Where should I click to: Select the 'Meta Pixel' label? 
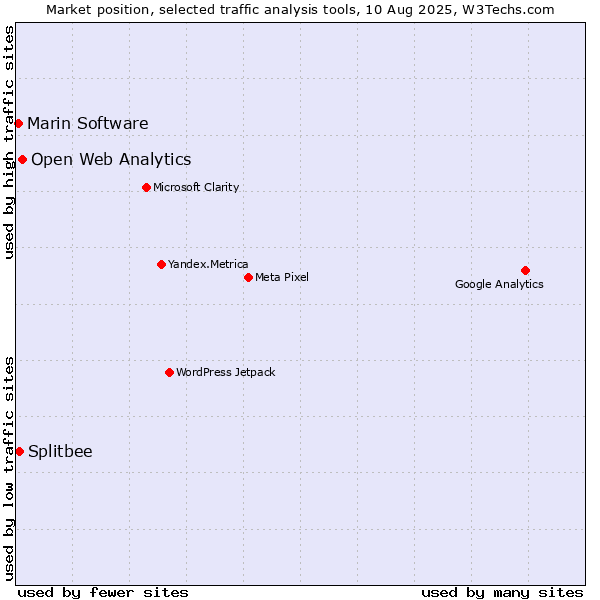pyautogui.click(x=282, y=277)
